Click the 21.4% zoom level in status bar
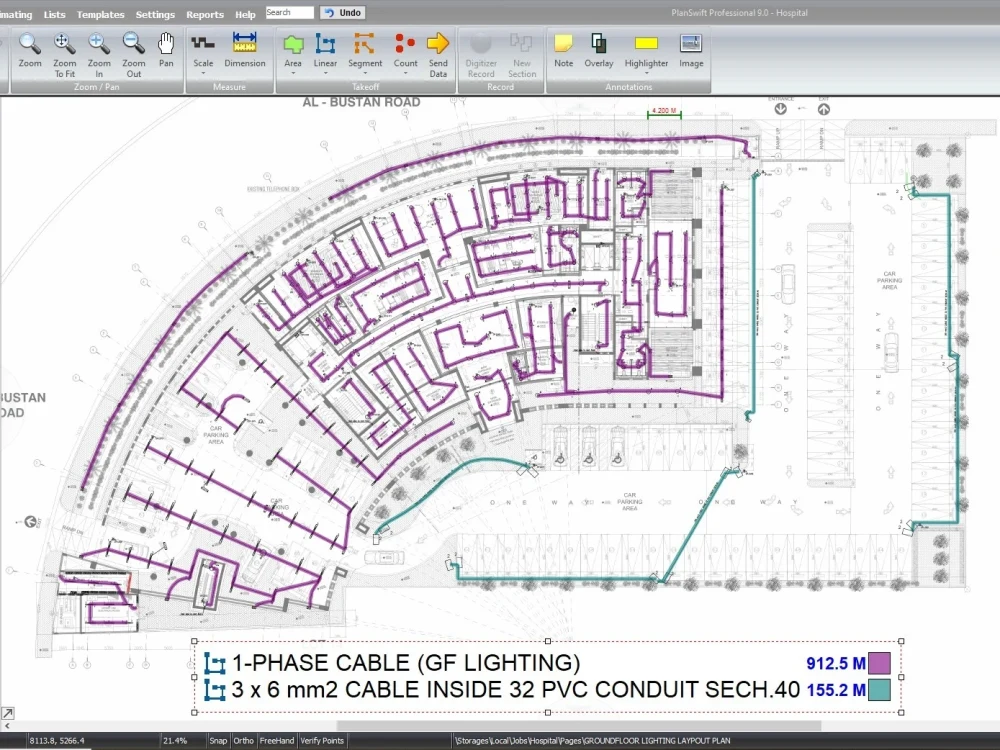The height and width of the screenshot is (750, 1000). 175,740
